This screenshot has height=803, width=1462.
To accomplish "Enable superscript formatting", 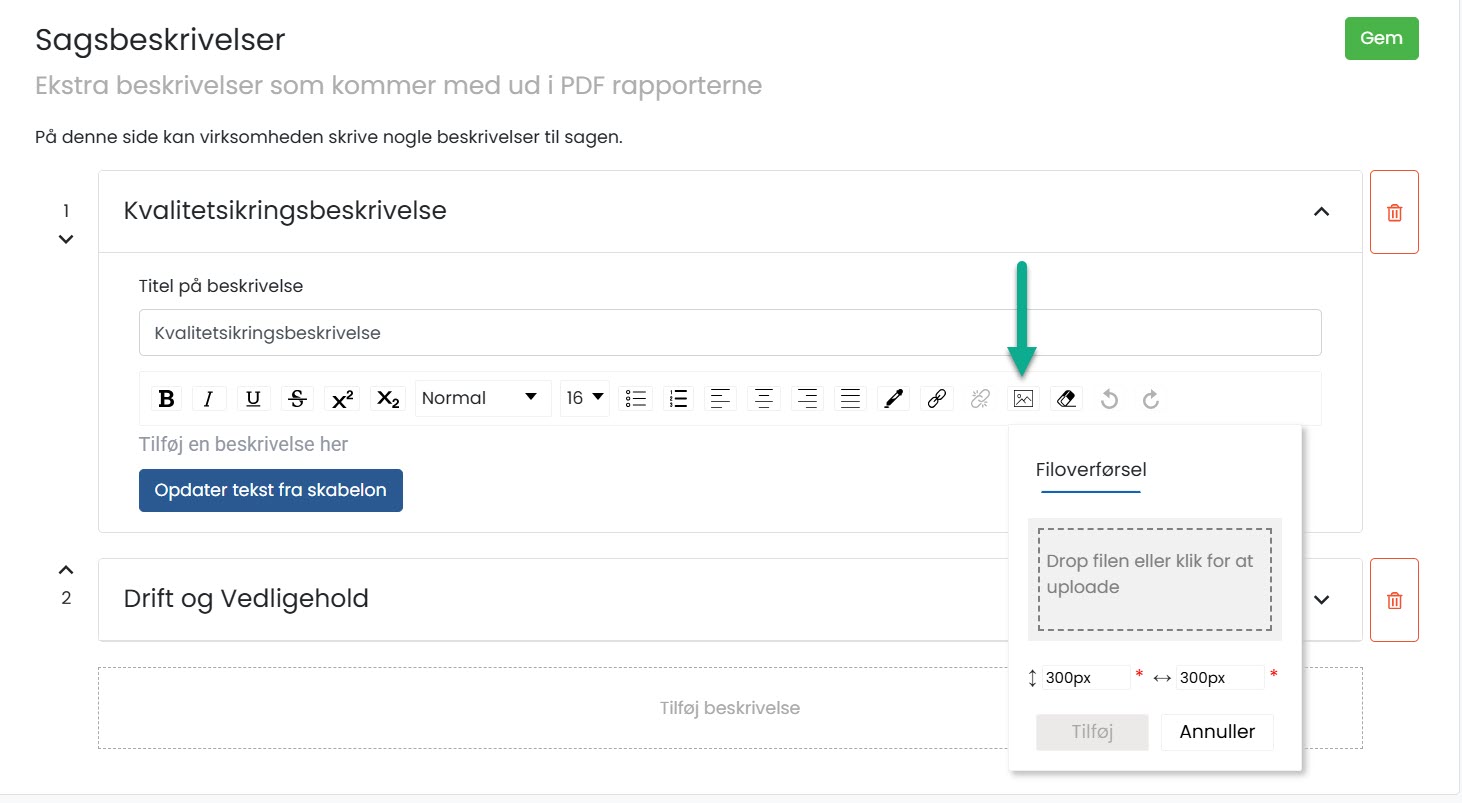I will pyautogui.click(x=342, y=399).
